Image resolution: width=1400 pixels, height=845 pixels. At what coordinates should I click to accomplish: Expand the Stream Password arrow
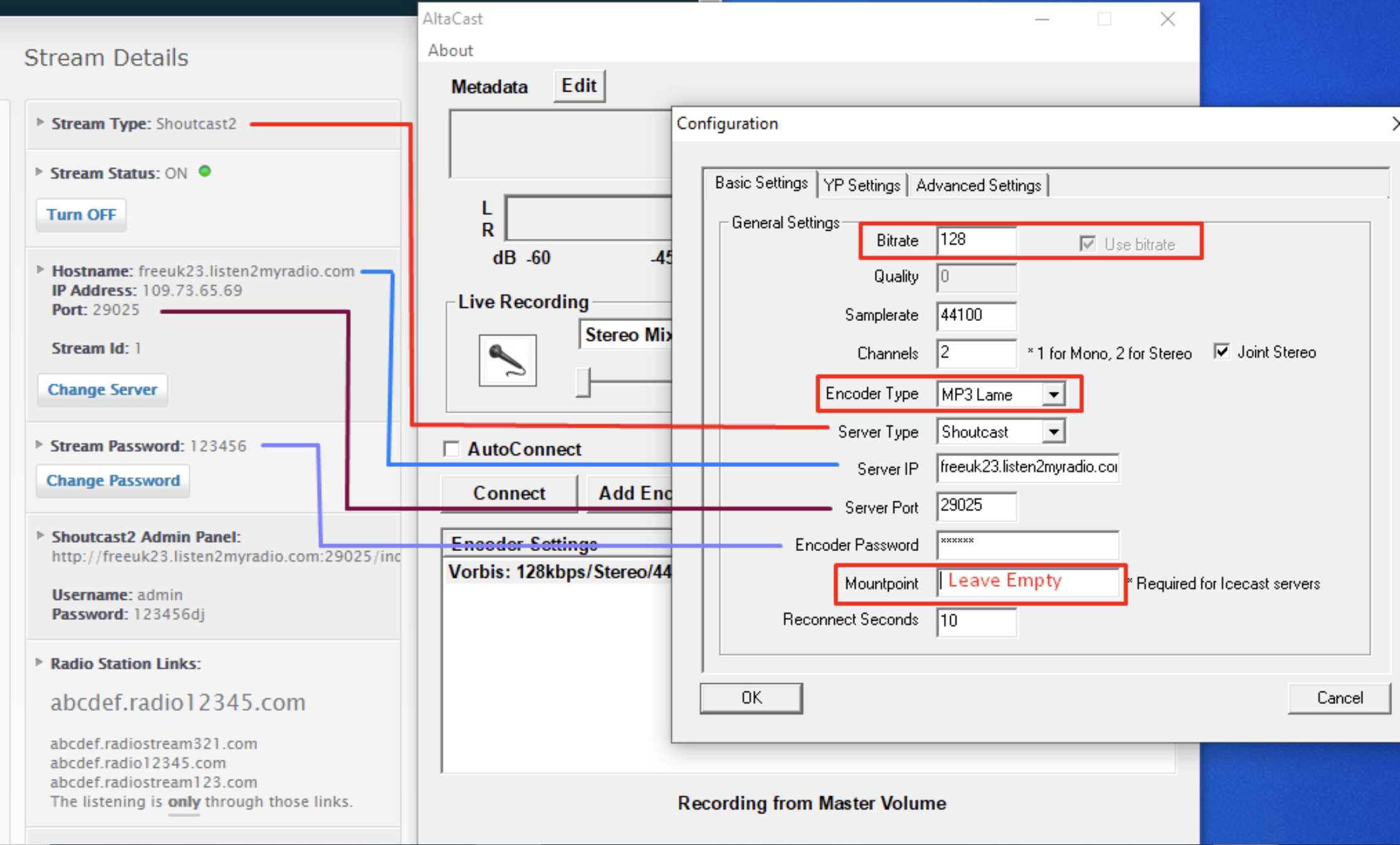(x=39, y=445)
